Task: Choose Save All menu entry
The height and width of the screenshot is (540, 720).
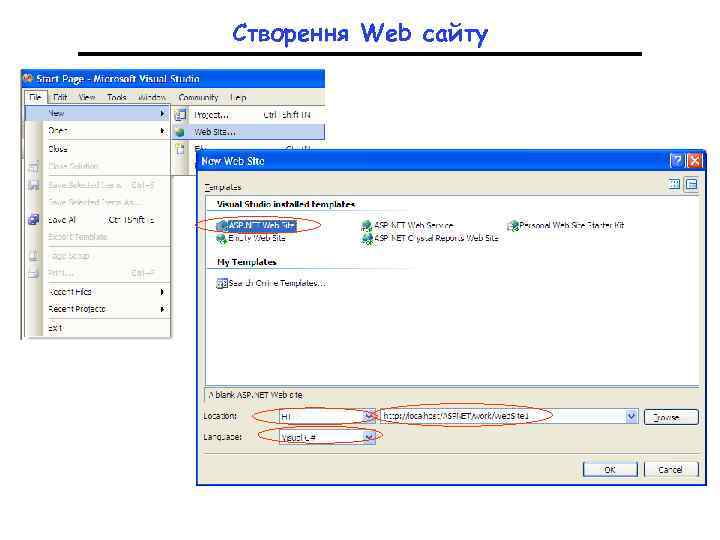Action: tap(98, 220)
